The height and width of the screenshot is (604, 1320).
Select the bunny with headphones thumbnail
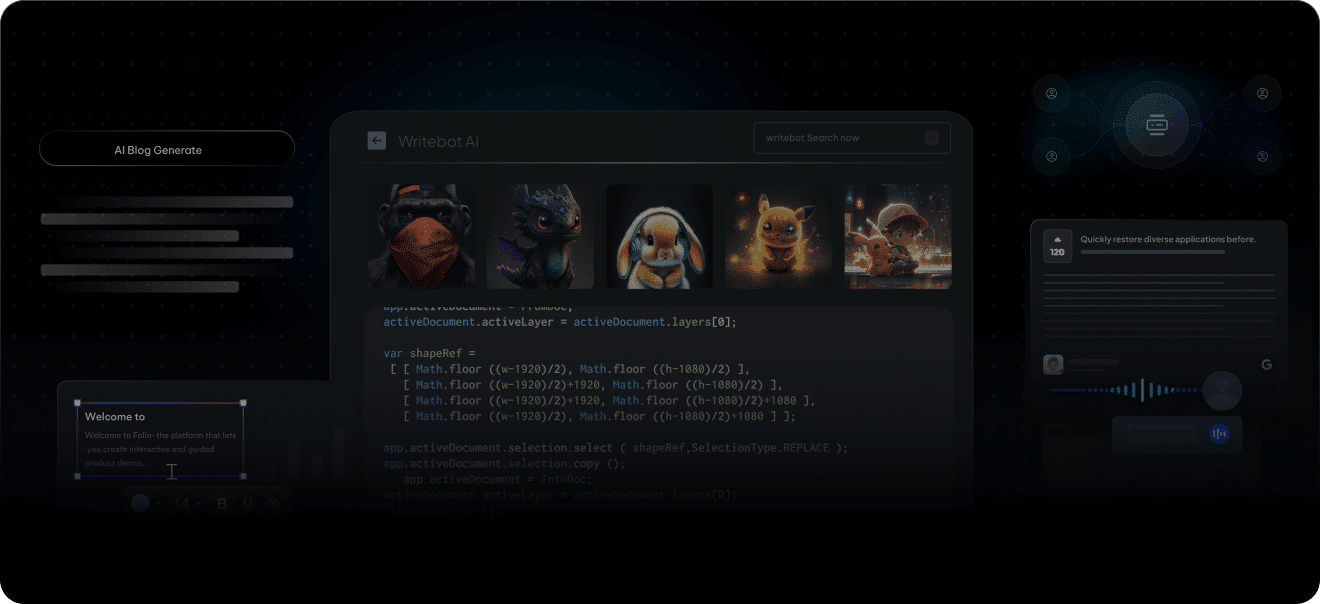659,236
